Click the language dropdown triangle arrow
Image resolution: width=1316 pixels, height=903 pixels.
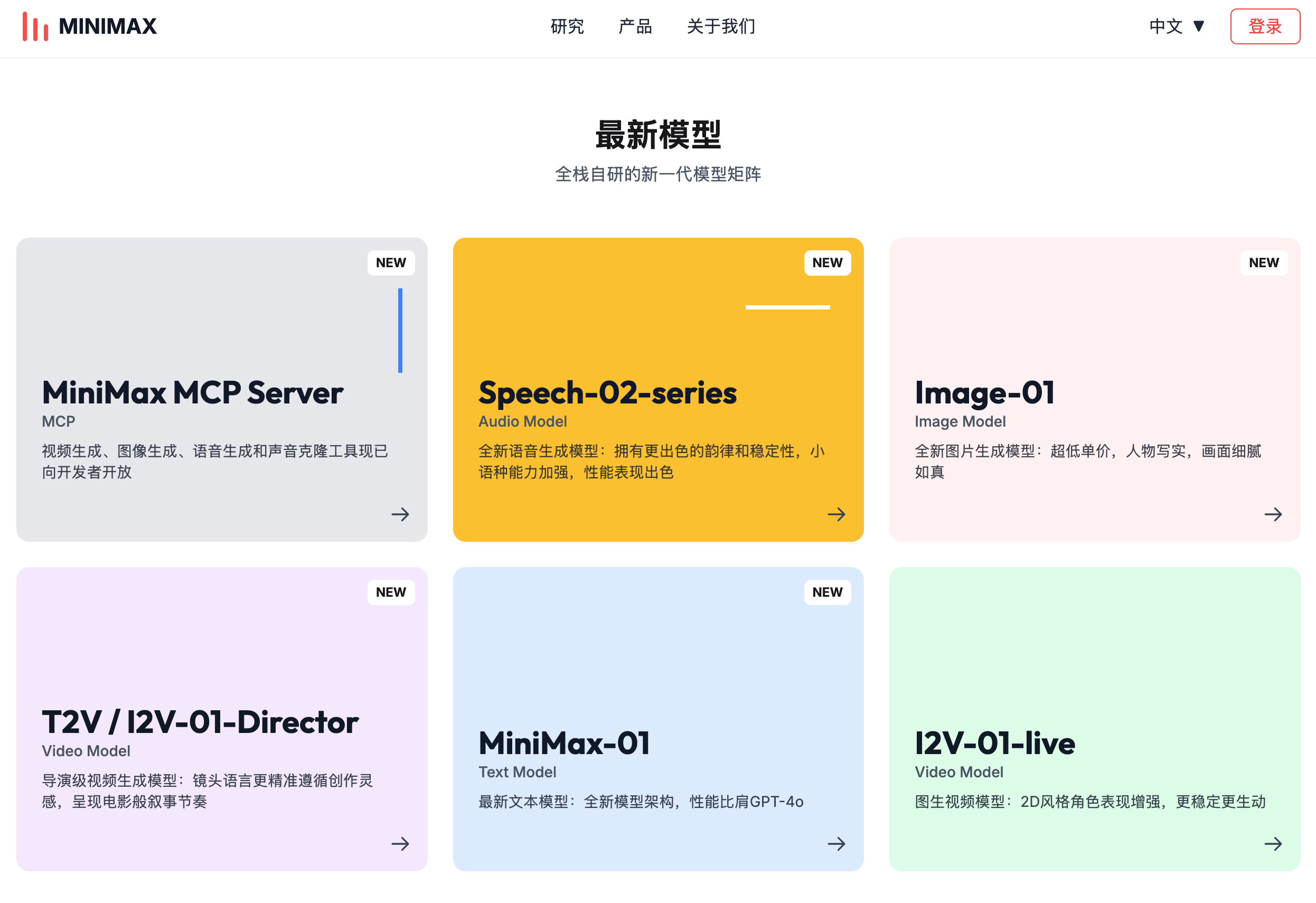pos(1198,26)
